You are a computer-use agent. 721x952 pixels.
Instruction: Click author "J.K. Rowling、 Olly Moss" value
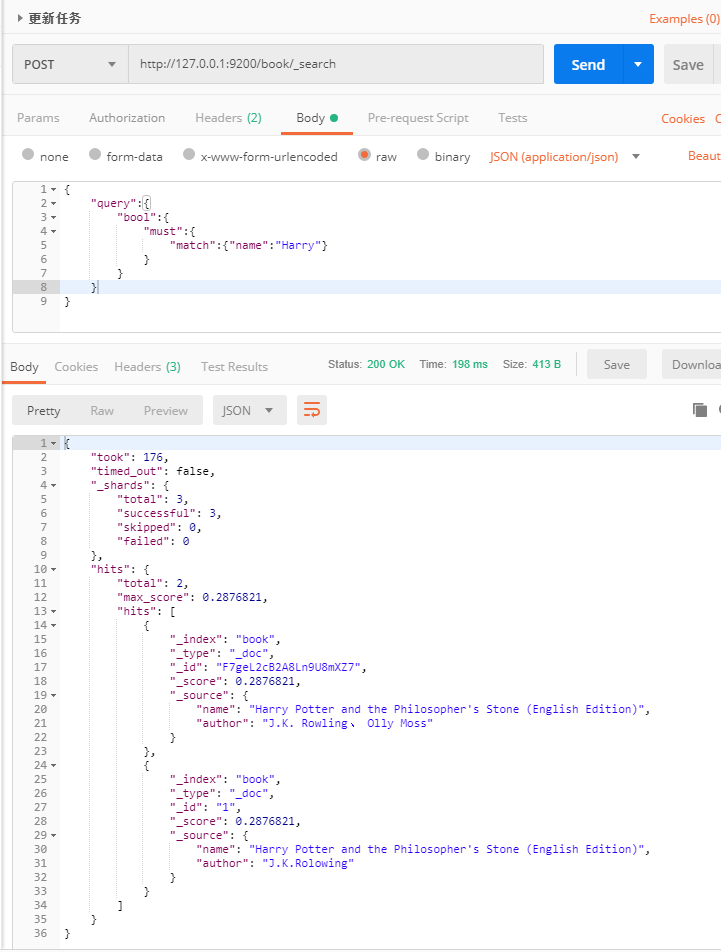(x=347, y=723)
